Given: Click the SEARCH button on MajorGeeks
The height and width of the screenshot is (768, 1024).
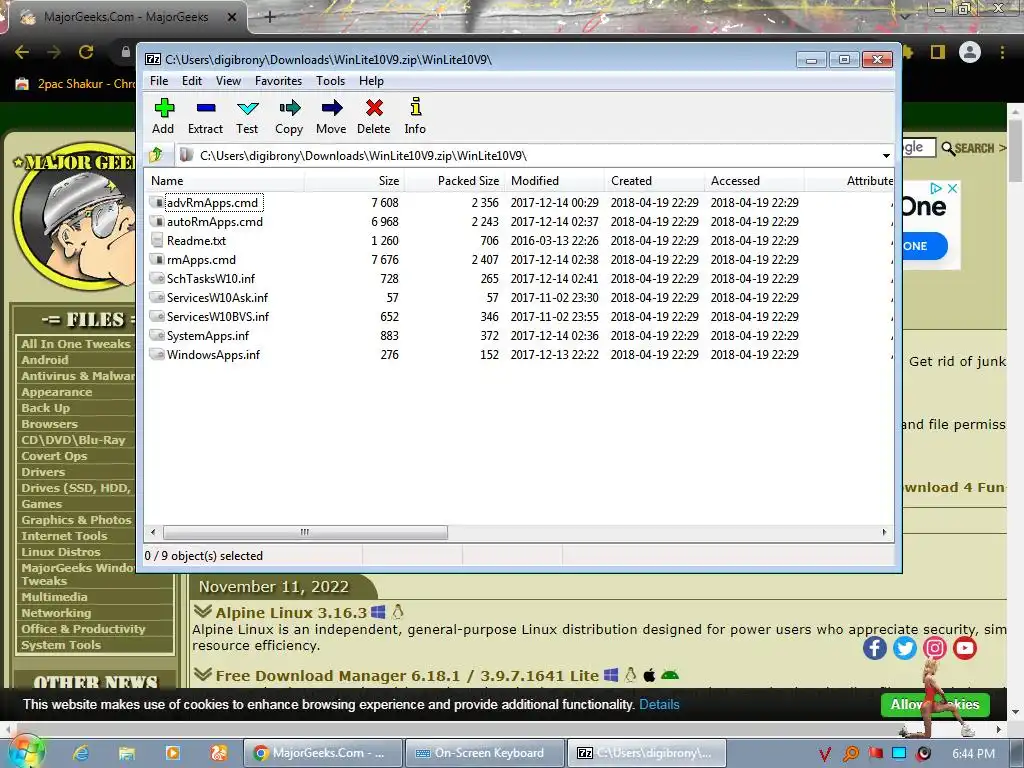Looking at the screenshot, I should point(972,148).
